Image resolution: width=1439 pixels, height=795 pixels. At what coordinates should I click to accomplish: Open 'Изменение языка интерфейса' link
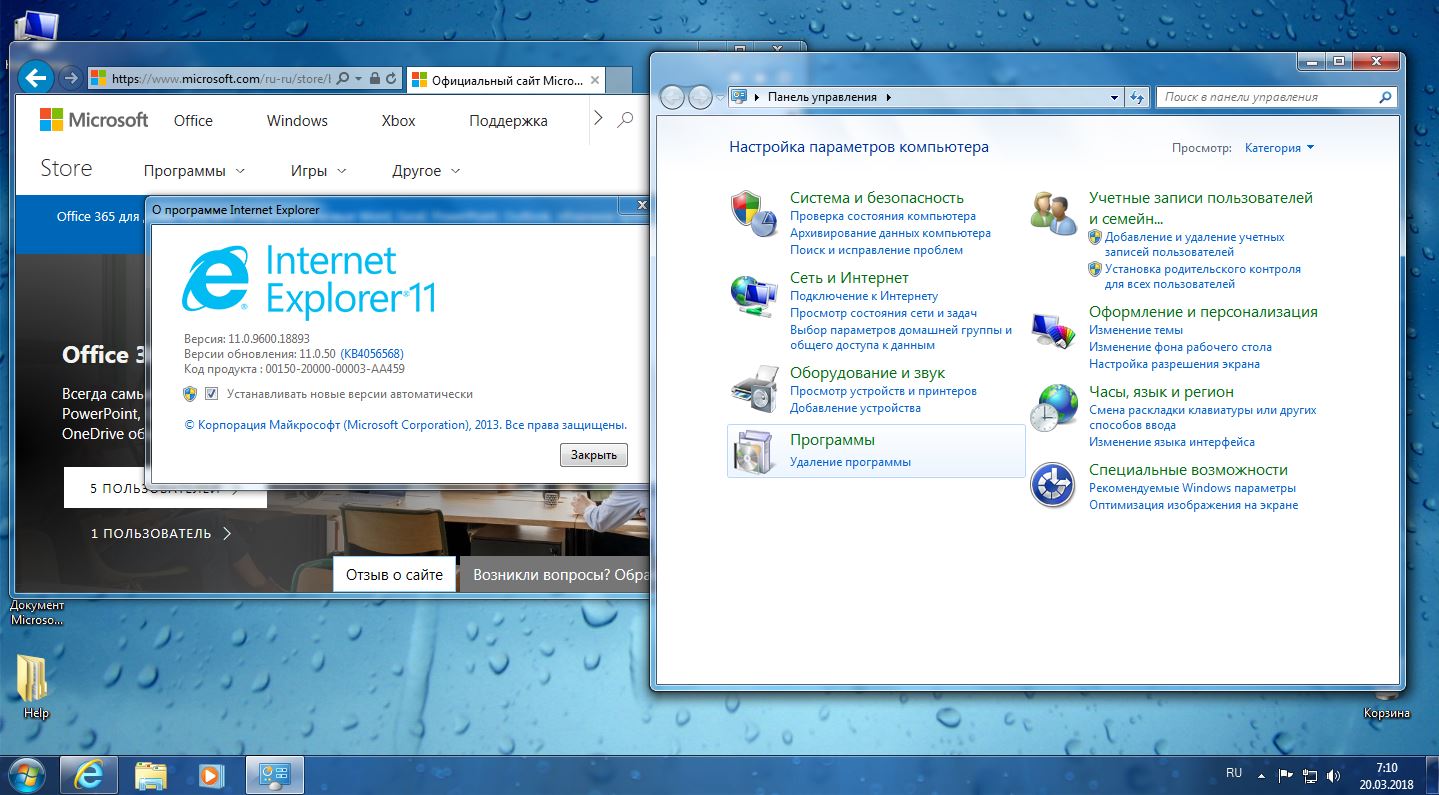1172,442
